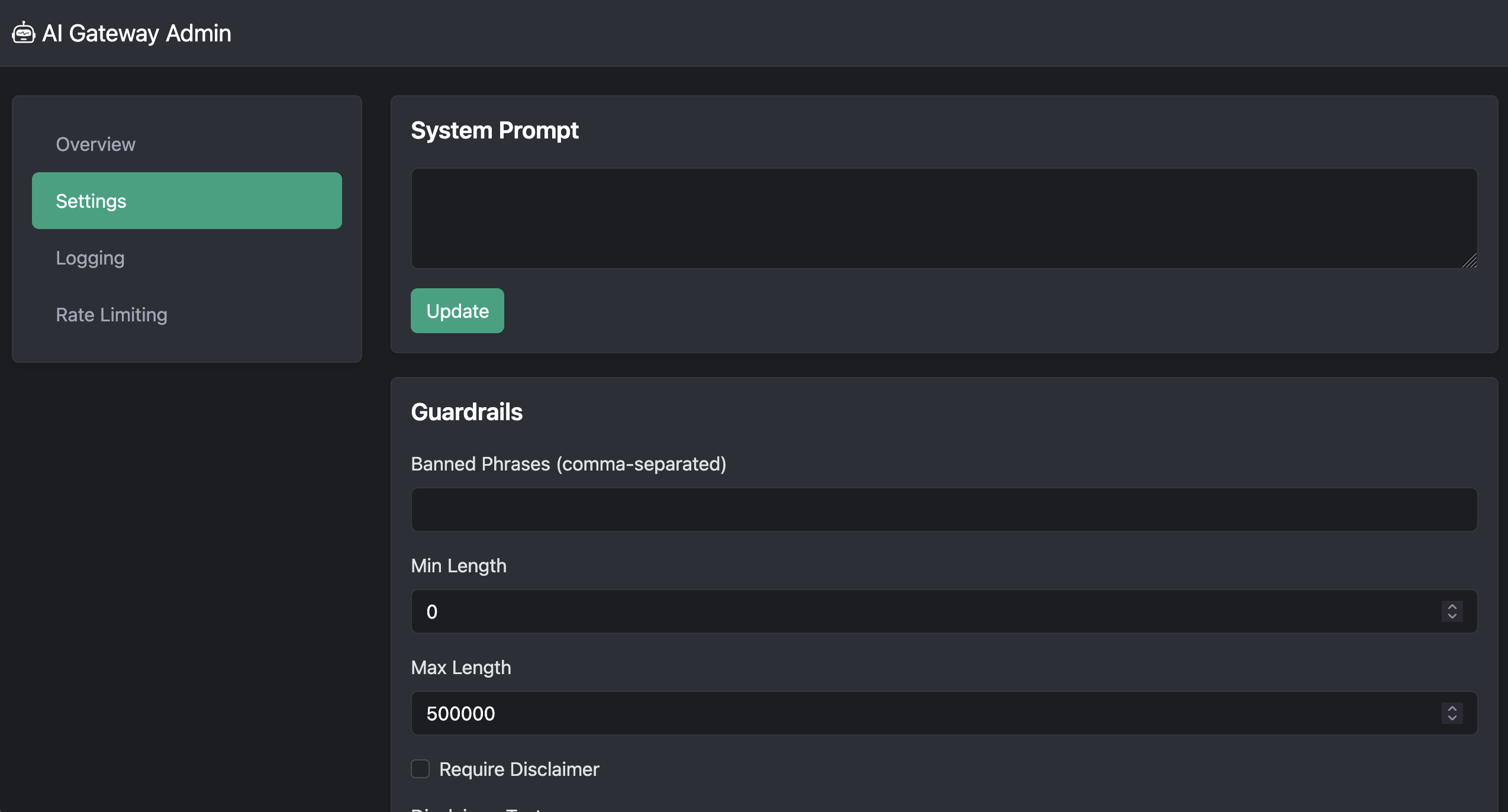Focus the Min Length number field
Viewport: 1508px width, 812px height.
923,611
